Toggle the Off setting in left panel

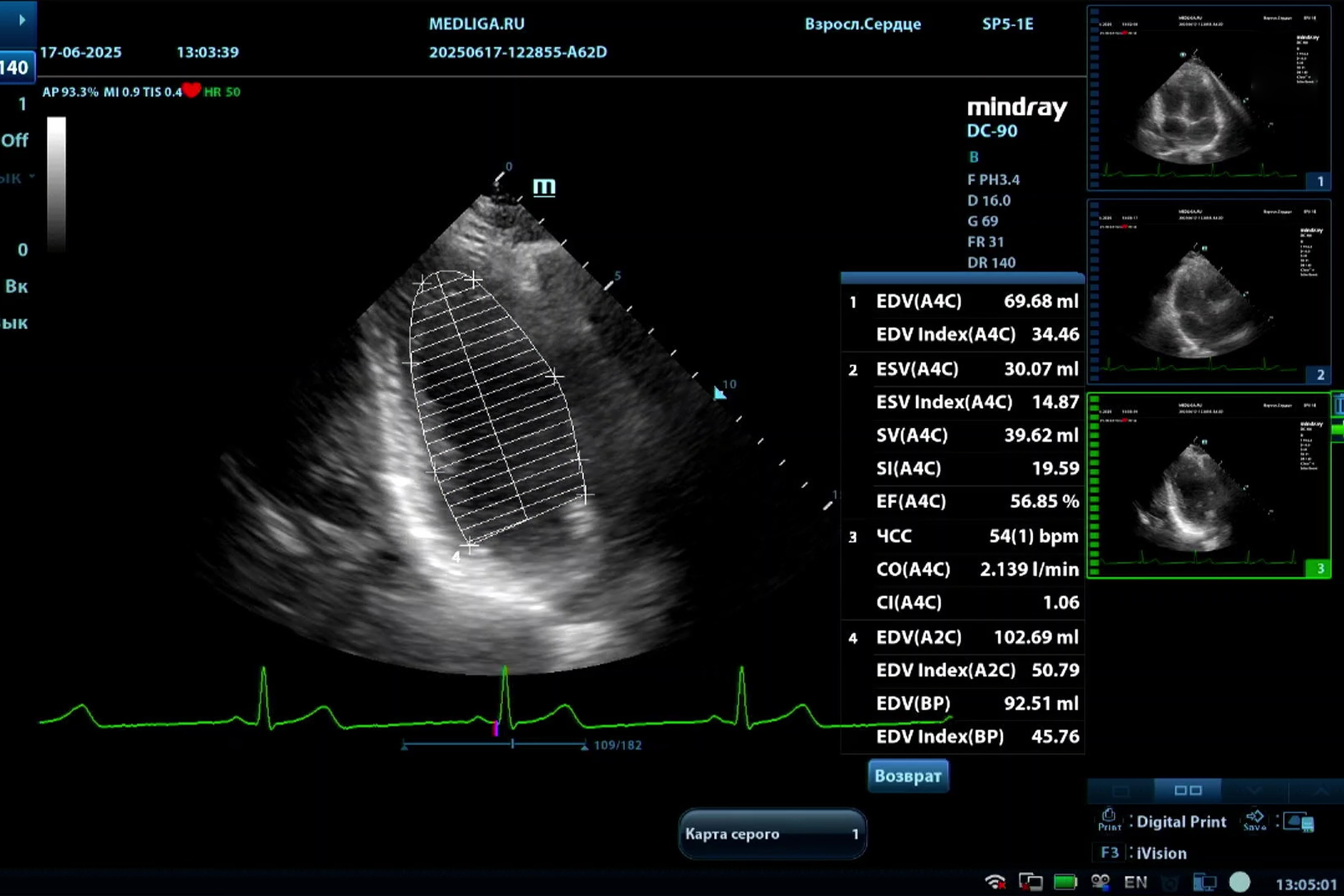point(15,140)
